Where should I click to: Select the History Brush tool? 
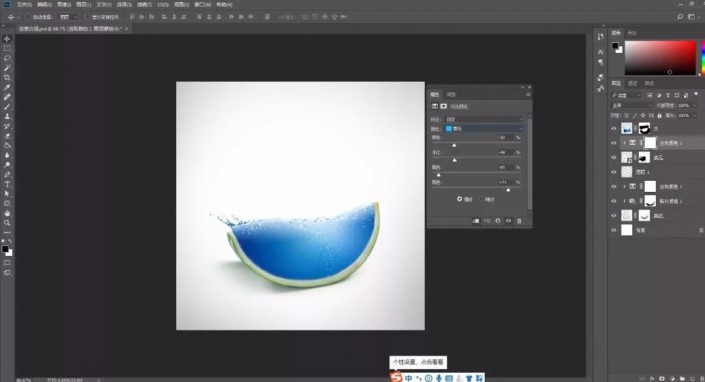7,126
